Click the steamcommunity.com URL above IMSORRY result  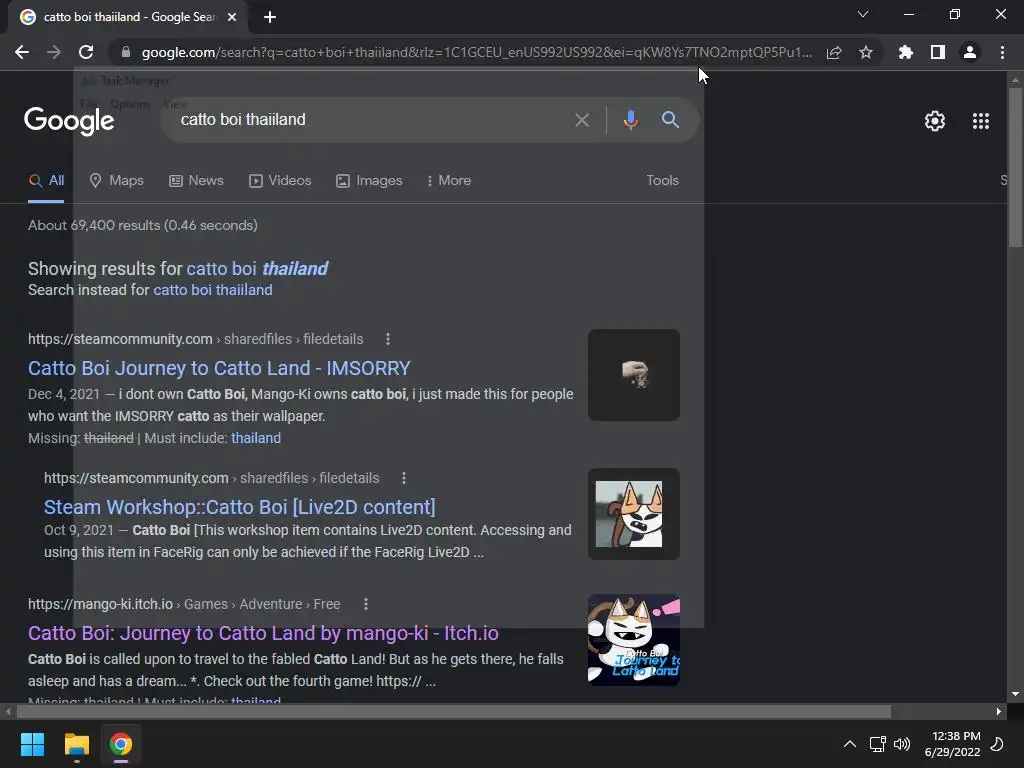tap(120, 339)
